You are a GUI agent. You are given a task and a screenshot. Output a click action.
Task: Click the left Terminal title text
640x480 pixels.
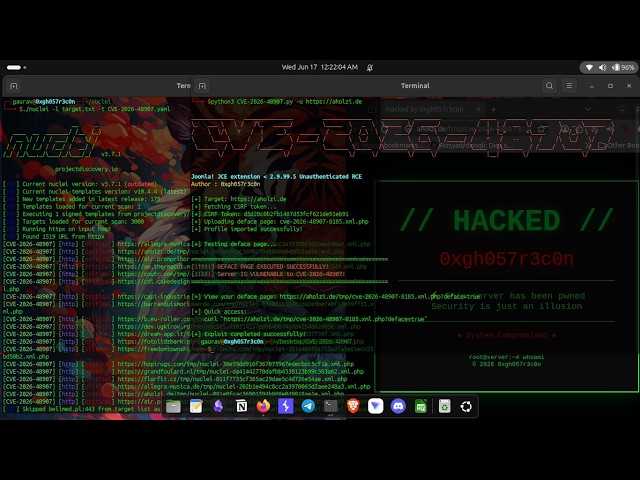tap(183, 86)
